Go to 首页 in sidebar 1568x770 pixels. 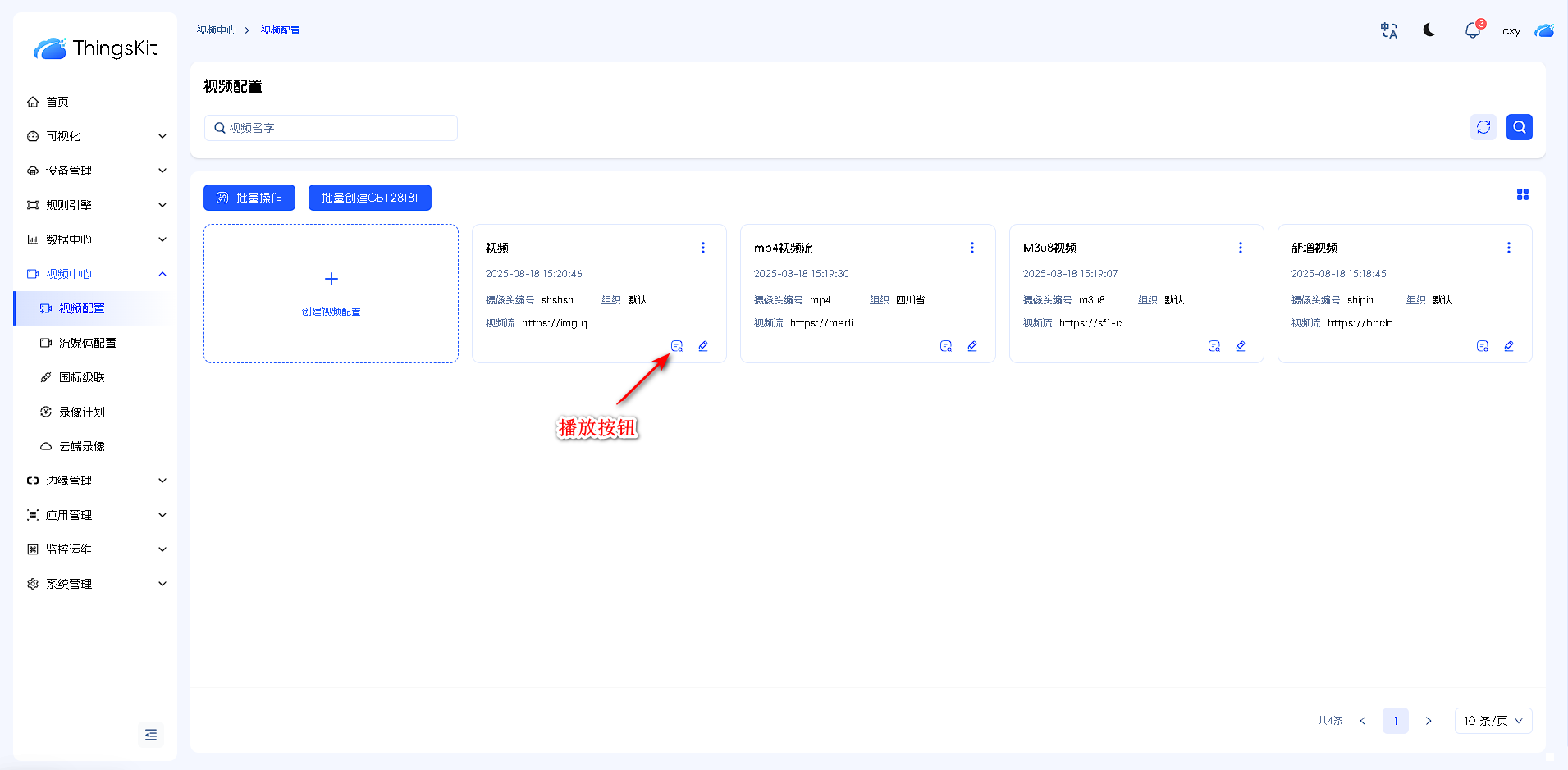57,102
